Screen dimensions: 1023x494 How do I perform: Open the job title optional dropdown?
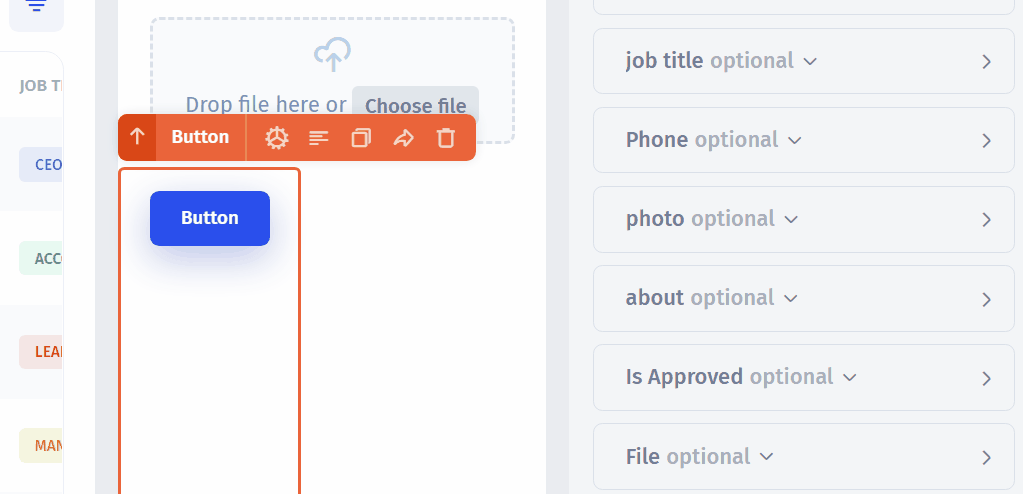pos(811,61)
